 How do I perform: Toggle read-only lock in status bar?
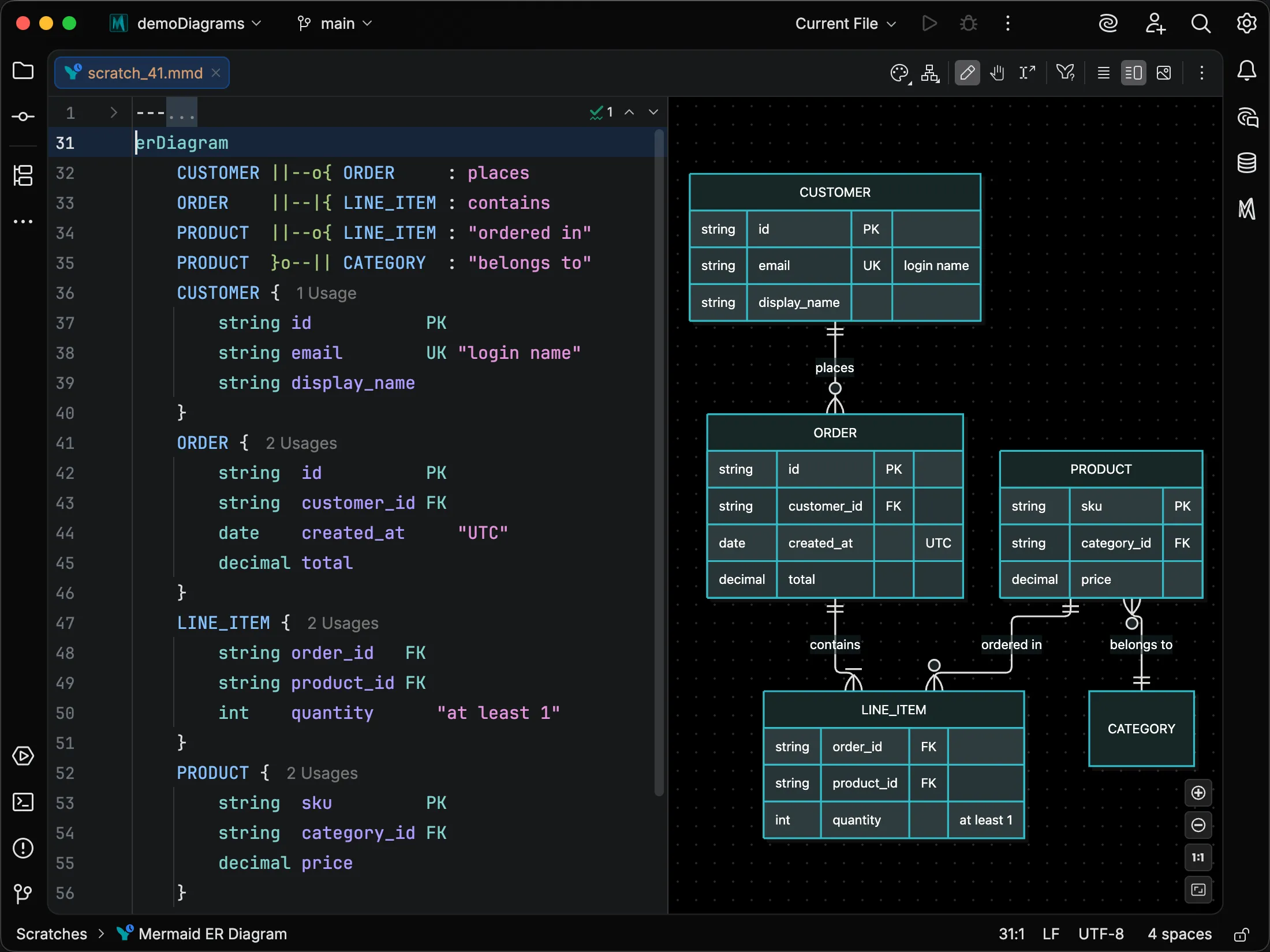[x=1242, y=935]
